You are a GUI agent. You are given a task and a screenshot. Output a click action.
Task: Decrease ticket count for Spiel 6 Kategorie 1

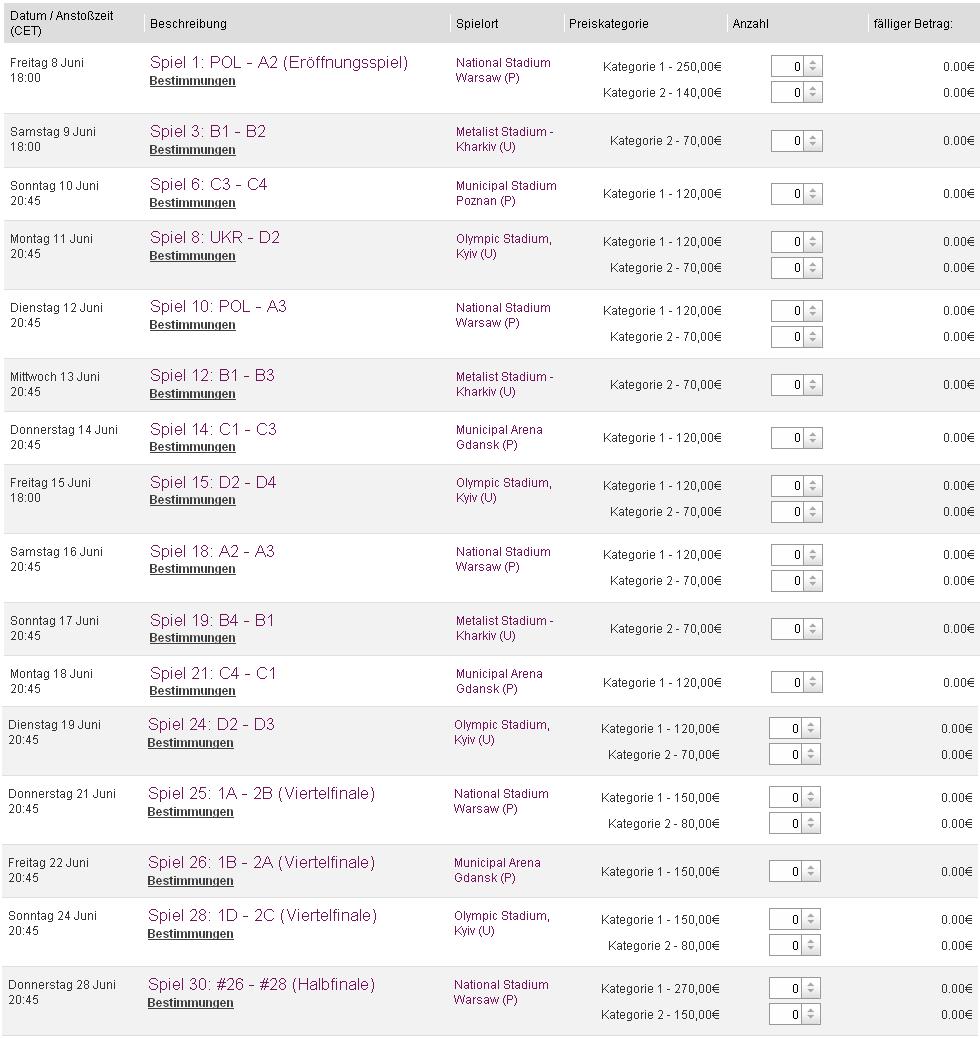click(x=813, y=198)
